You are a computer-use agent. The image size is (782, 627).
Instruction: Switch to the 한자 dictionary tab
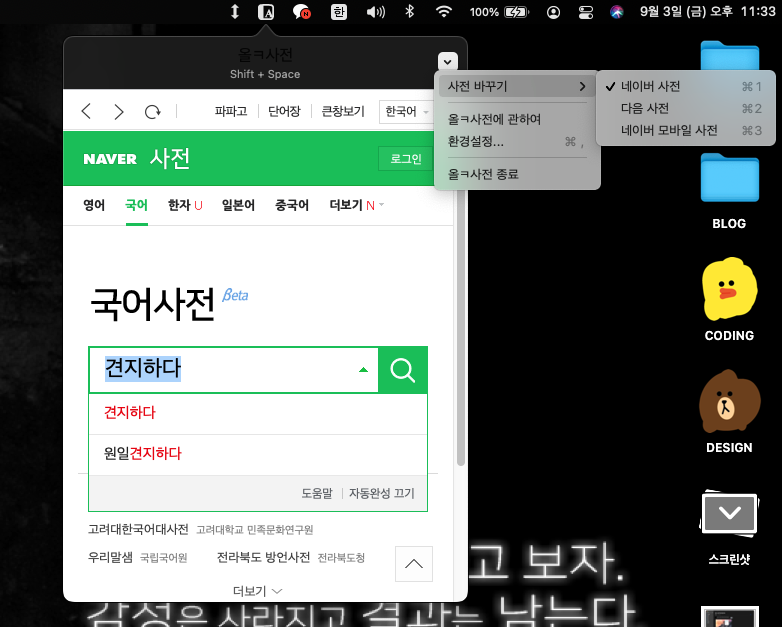tap(185, 205)
